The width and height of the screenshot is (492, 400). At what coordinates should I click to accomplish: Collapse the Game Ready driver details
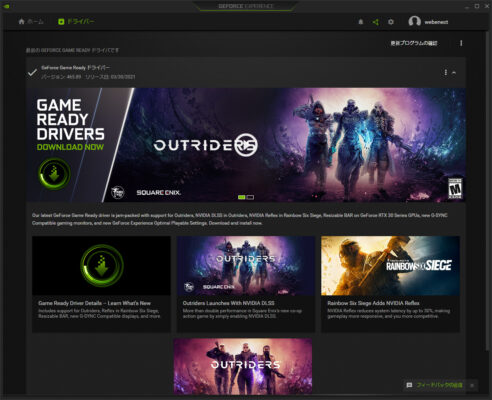[454, 72]
